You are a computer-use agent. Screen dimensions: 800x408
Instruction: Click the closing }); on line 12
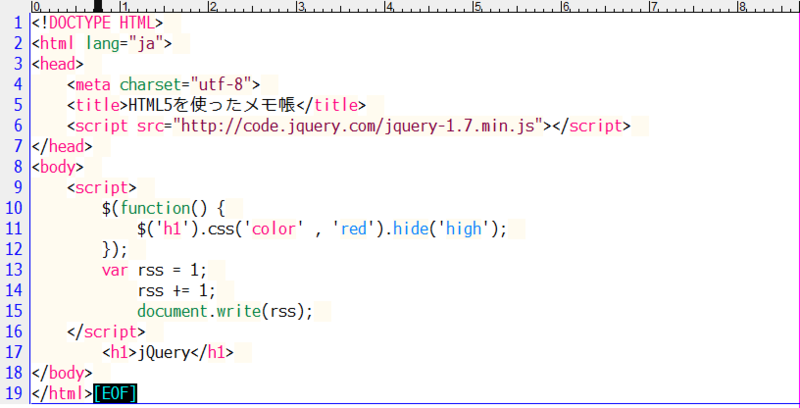(115, 250)
